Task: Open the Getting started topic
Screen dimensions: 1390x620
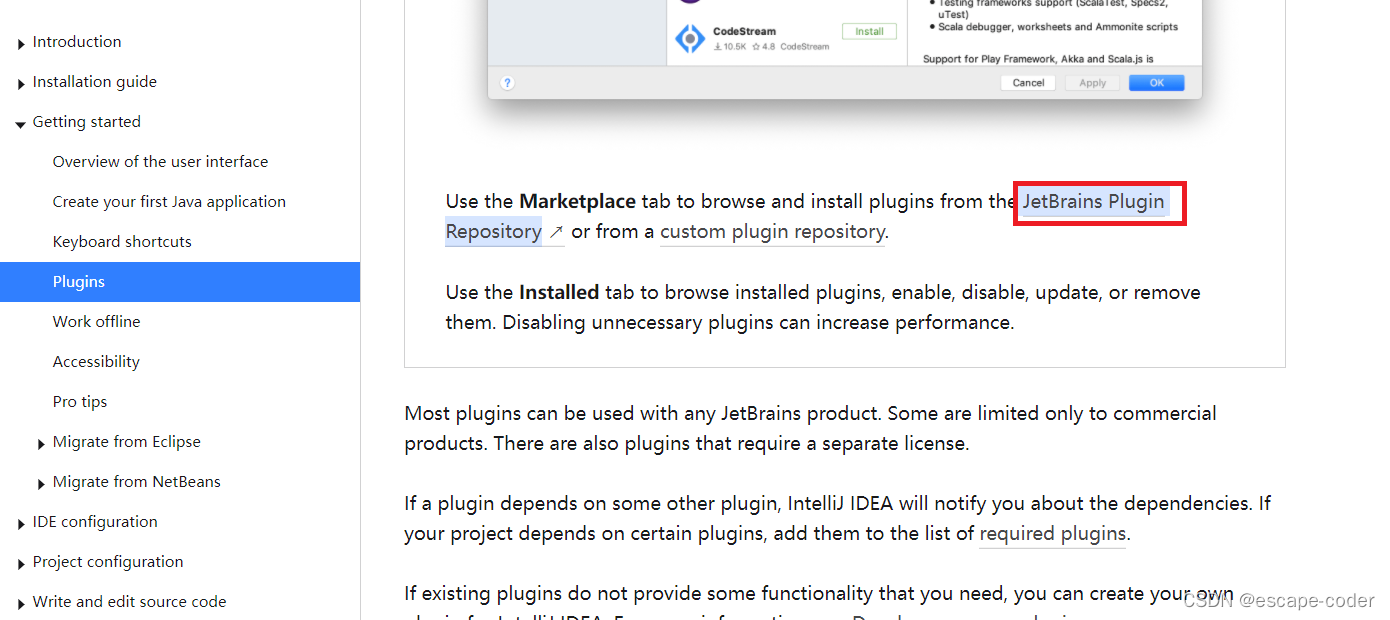Action: coord(87,121)
